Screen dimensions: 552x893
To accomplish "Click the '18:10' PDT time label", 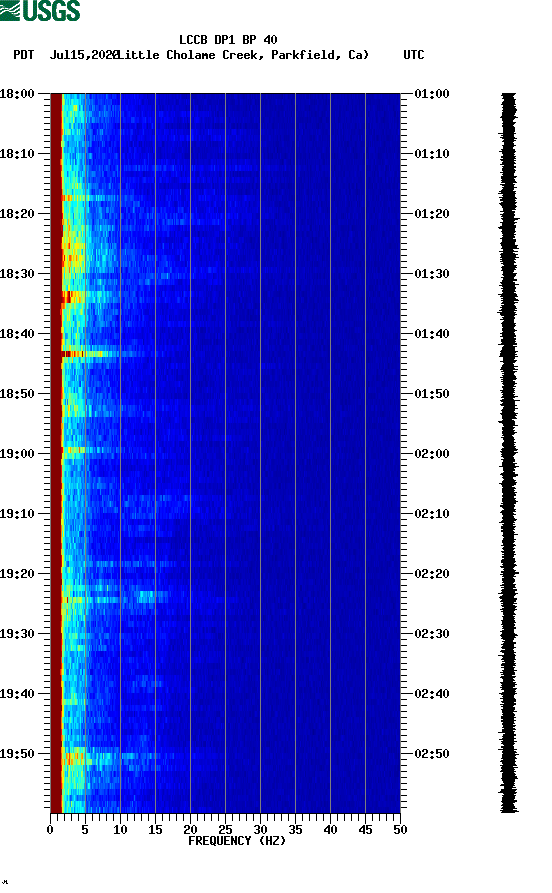I will [17, 154].
